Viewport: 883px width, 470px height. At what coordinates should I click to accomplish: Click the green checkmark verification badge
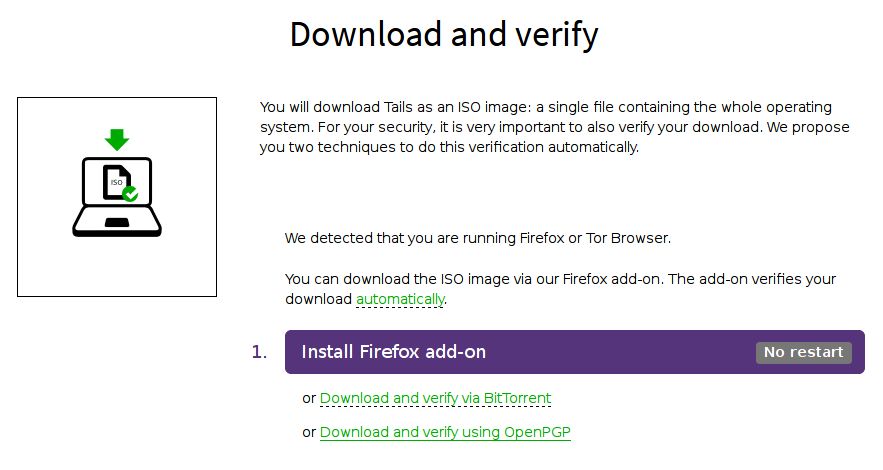(130, 194)
